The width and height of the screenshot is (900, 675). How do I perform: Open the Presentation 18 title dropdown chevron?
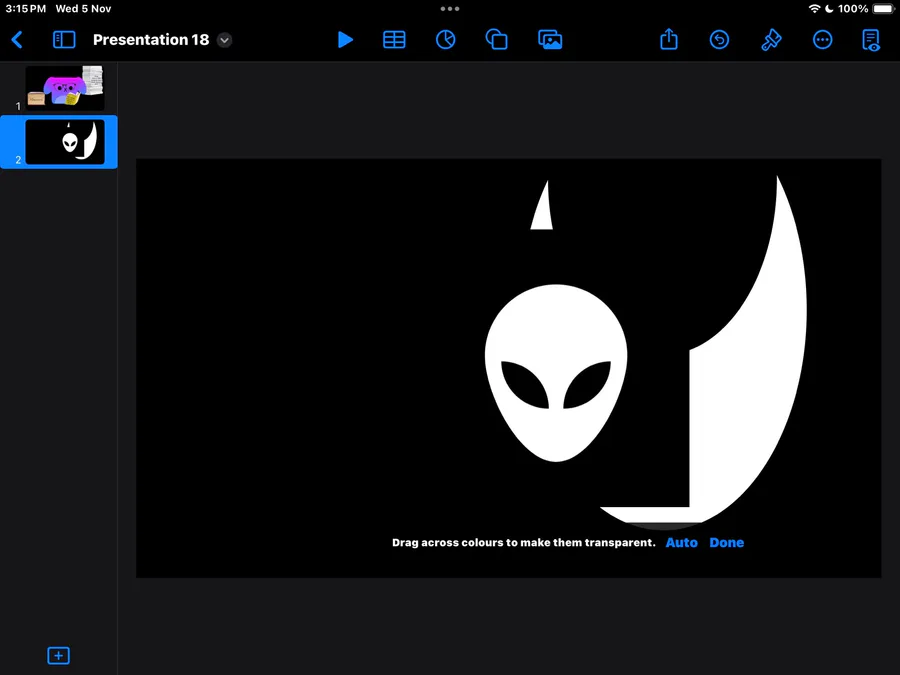point(224,40)
